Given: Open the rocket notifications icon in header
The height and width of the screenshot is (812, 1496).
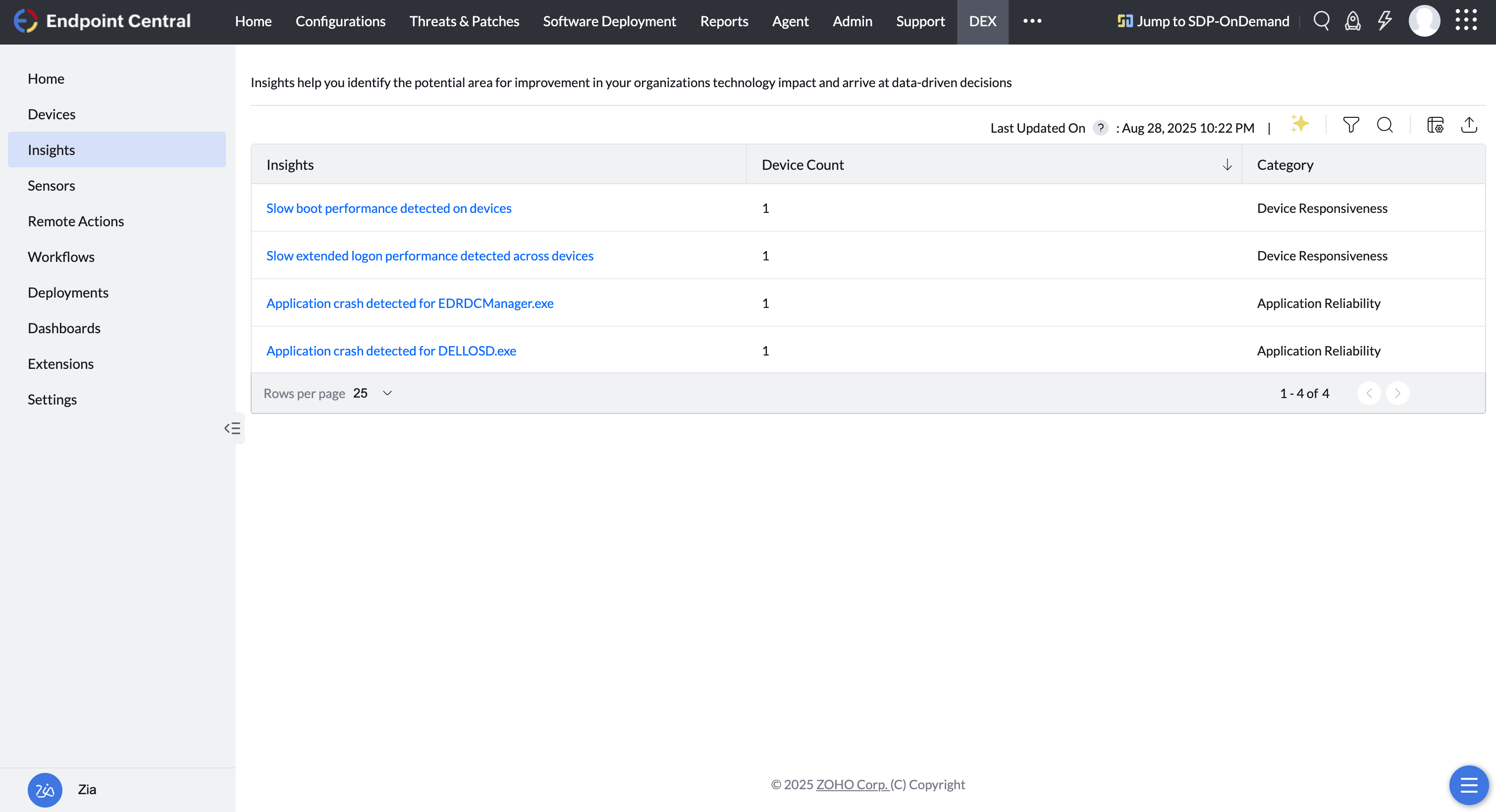Looking at the screenshot, I should pos(1352,21).
